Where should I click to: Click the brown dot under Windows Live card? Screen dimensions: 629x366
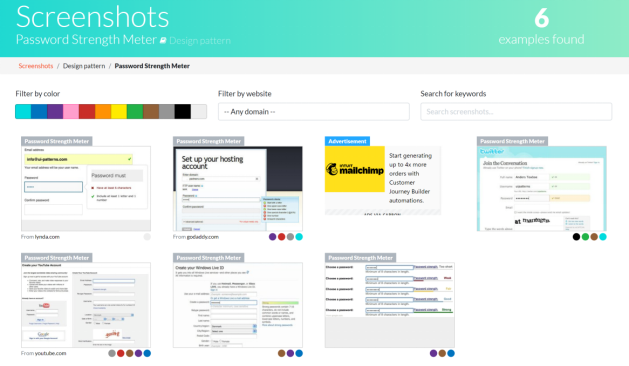tap(282, 353)
